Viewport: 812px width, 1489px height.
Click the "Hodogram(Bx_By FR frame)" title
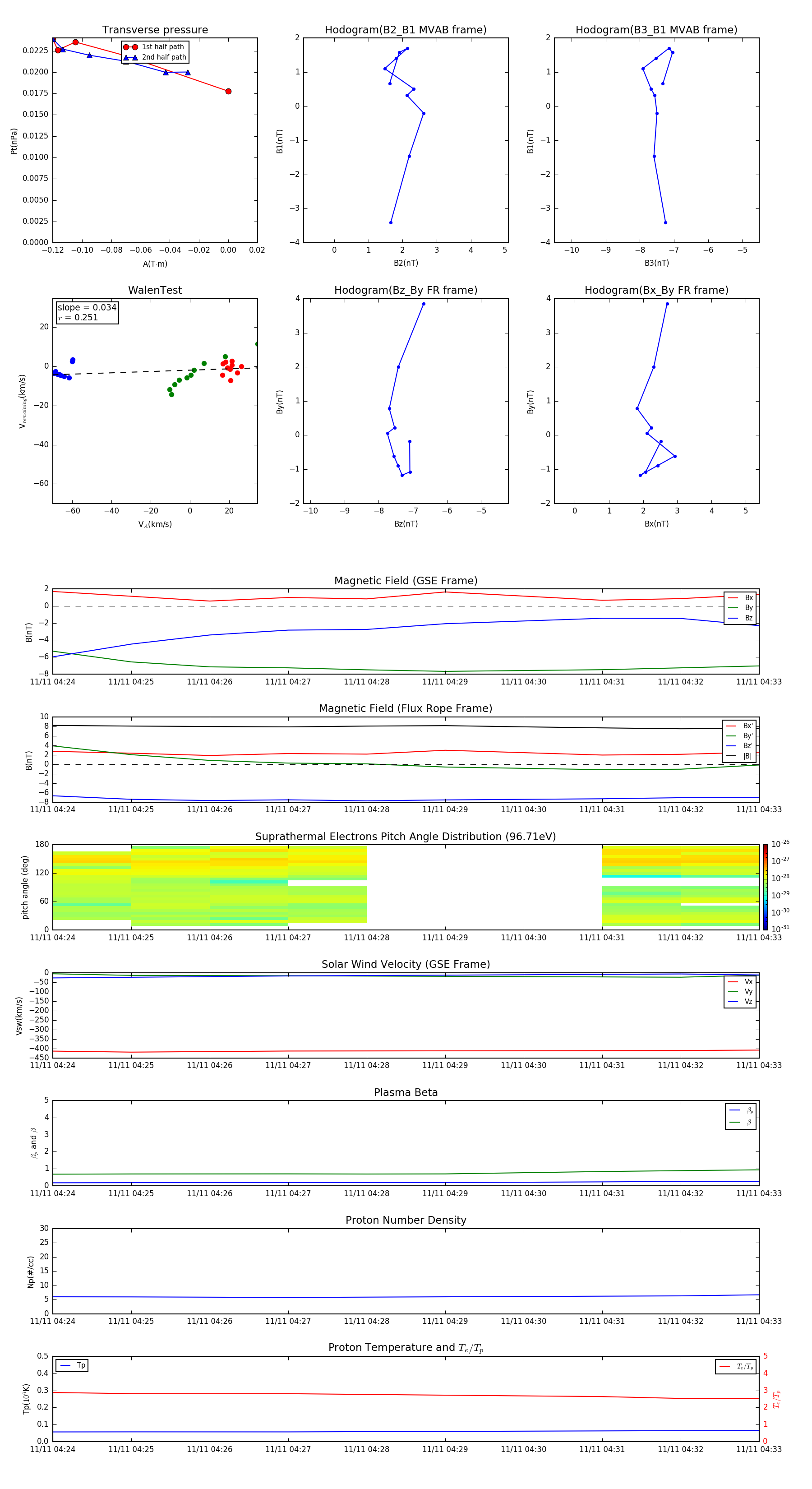point(656,290)
